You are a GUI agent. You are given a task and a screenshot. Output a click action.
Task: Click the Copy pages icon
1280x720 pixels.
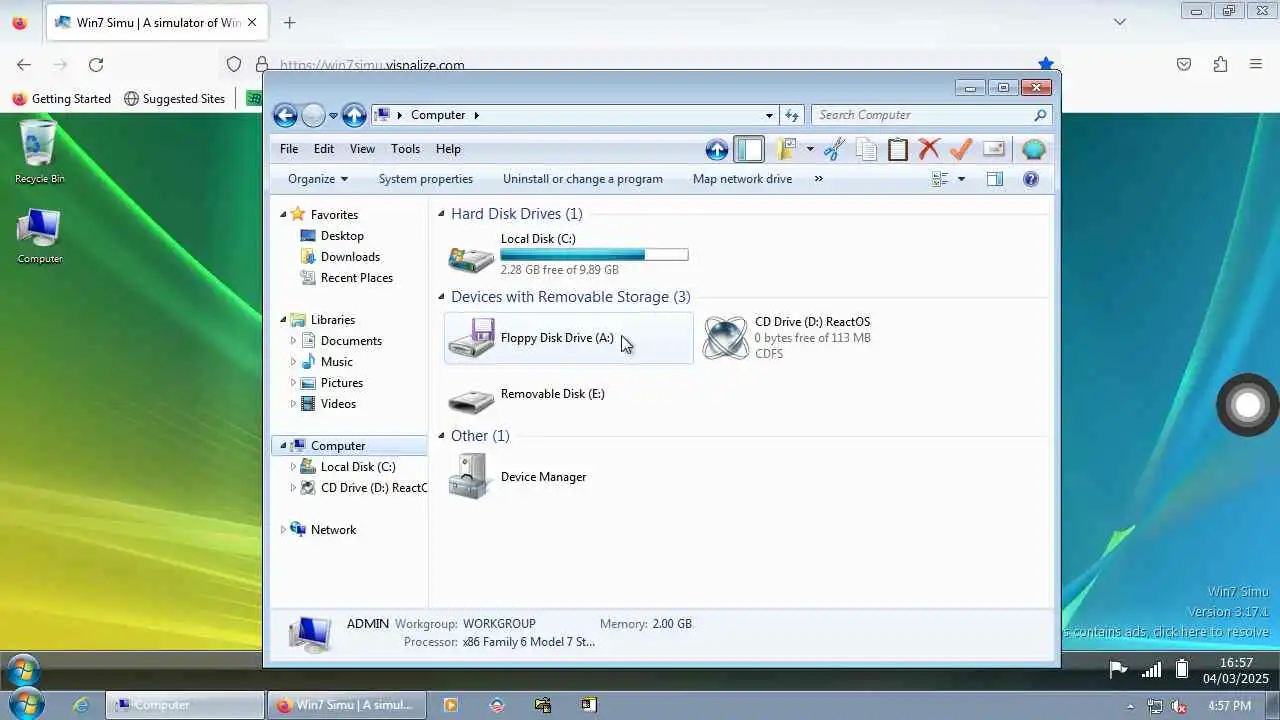[x=867, y=150]
